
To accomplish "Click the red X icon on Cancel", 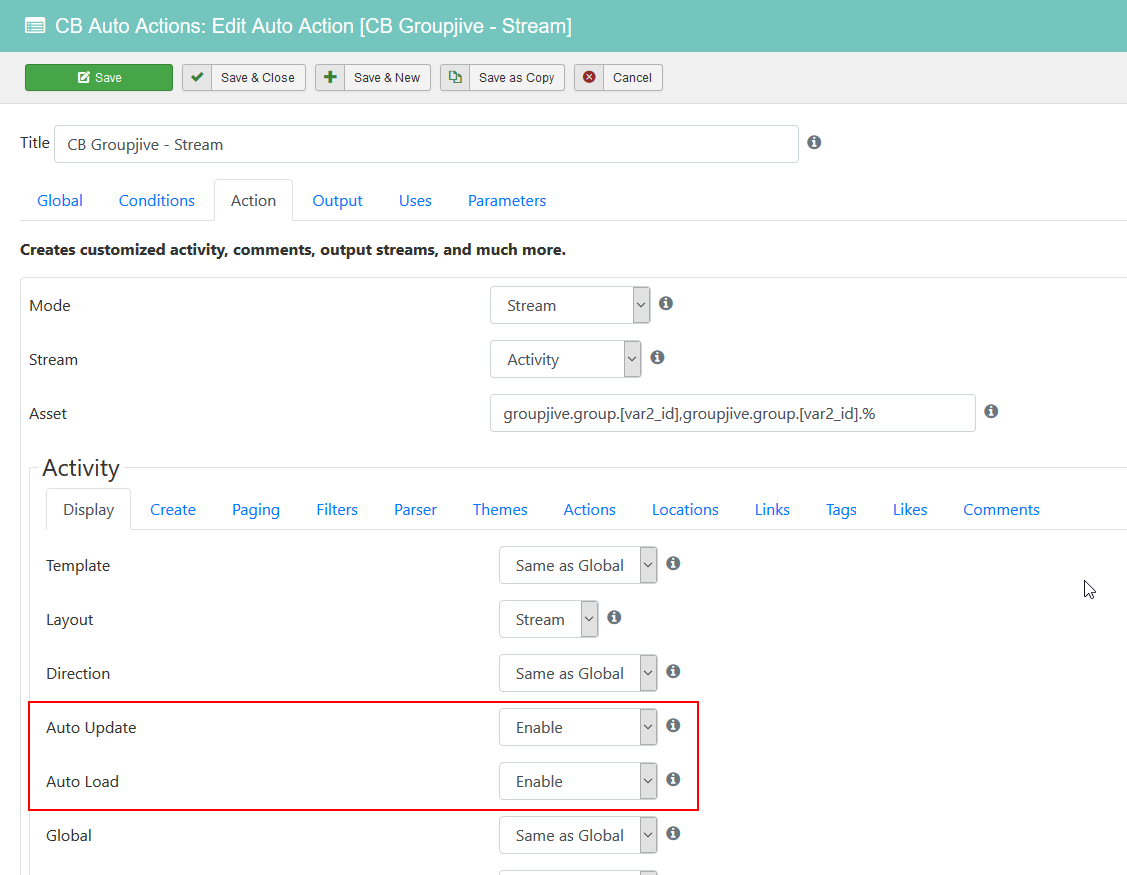I will pyautogui.click(x=589, y=77).
